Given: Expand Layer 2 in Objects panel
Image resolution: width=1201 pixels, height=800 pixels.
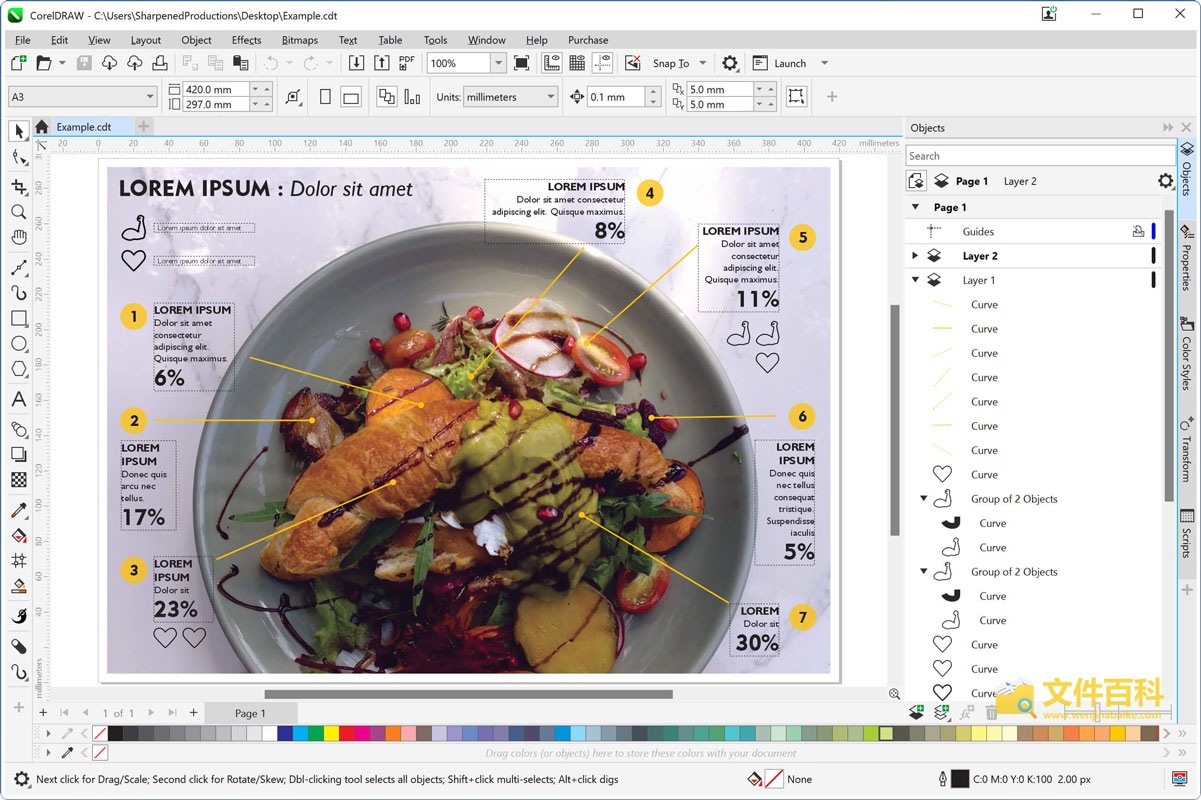Looking at the screenshot, I should 915,256.
